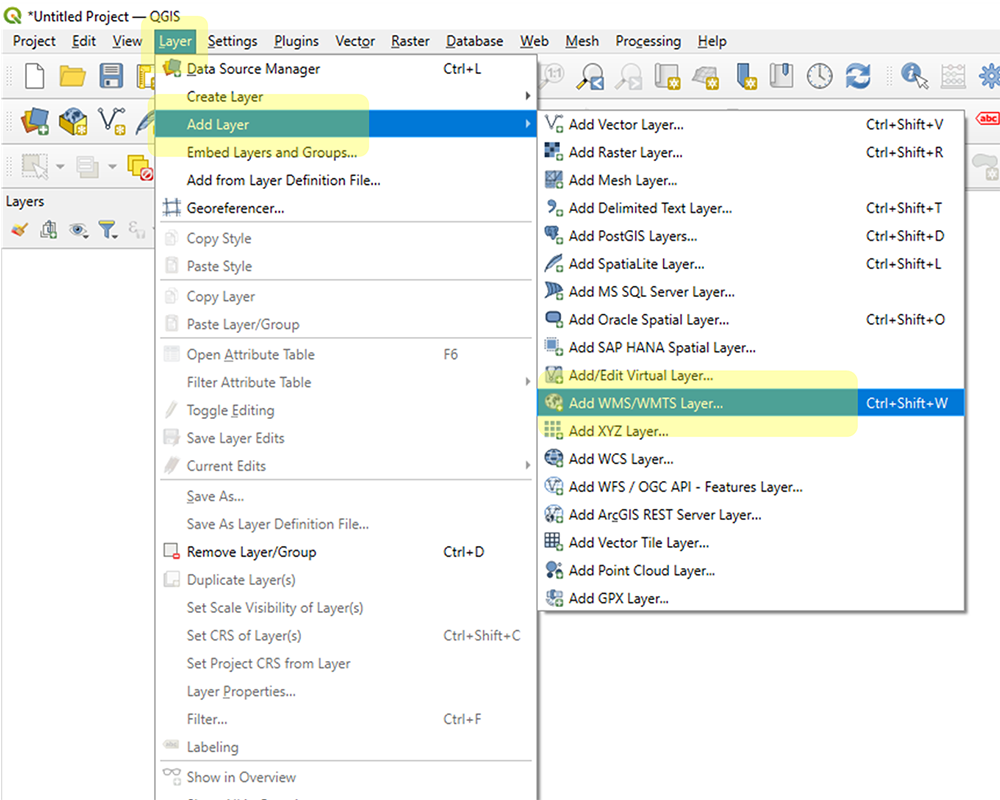Save the project with the floppy disk icon
Image resolution: width=1000 pixels, height=800 pixels.
[110, 77]
